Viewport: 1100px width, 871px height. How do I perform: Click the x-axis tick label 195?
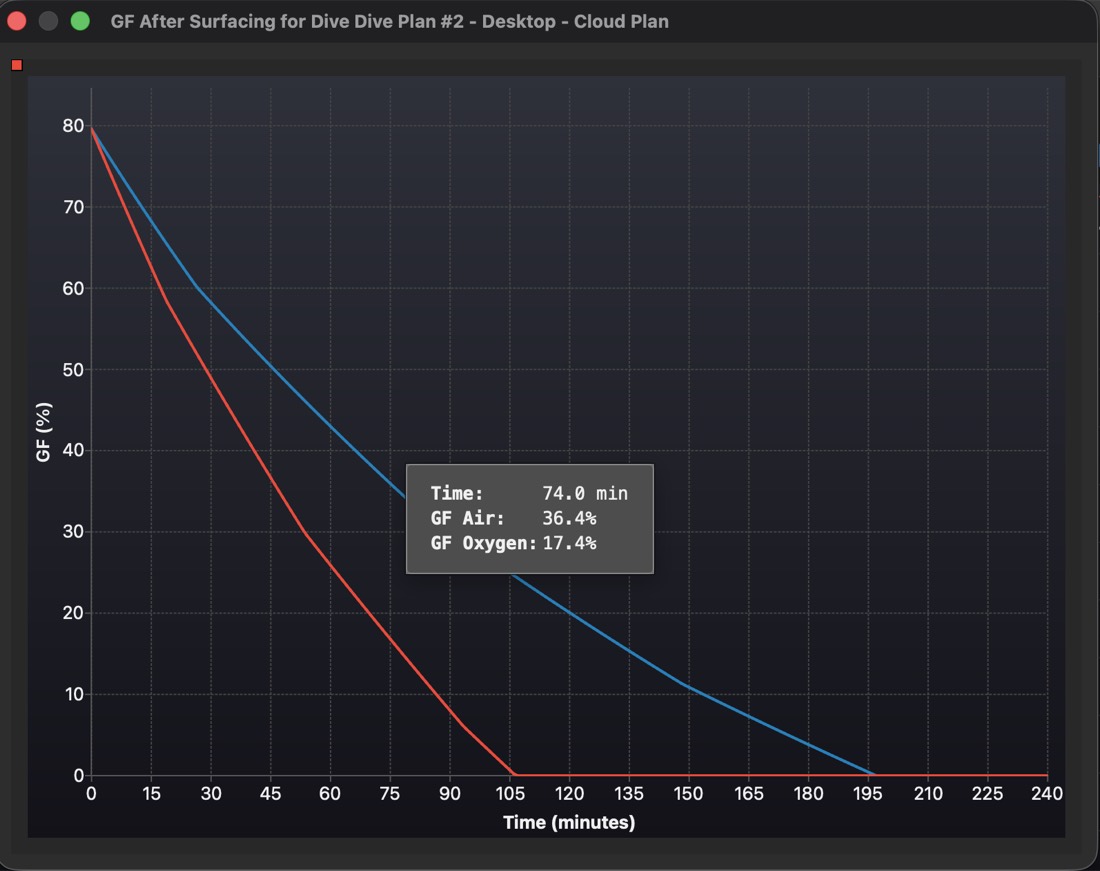click(x=868, y=793)
